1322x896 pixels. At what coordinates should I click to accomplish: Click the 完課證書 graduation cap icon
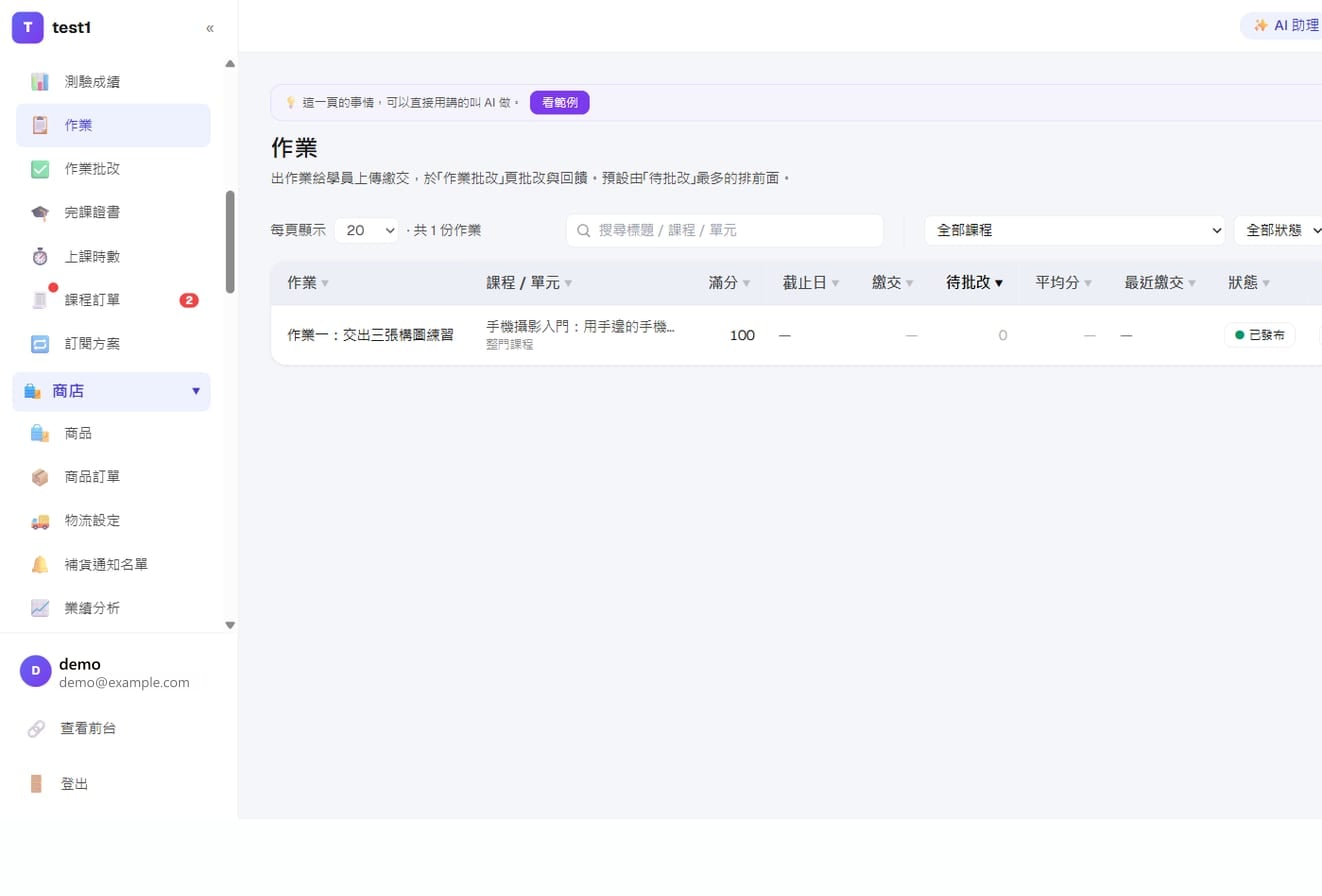pyautogui.click(x=40, y=213)
